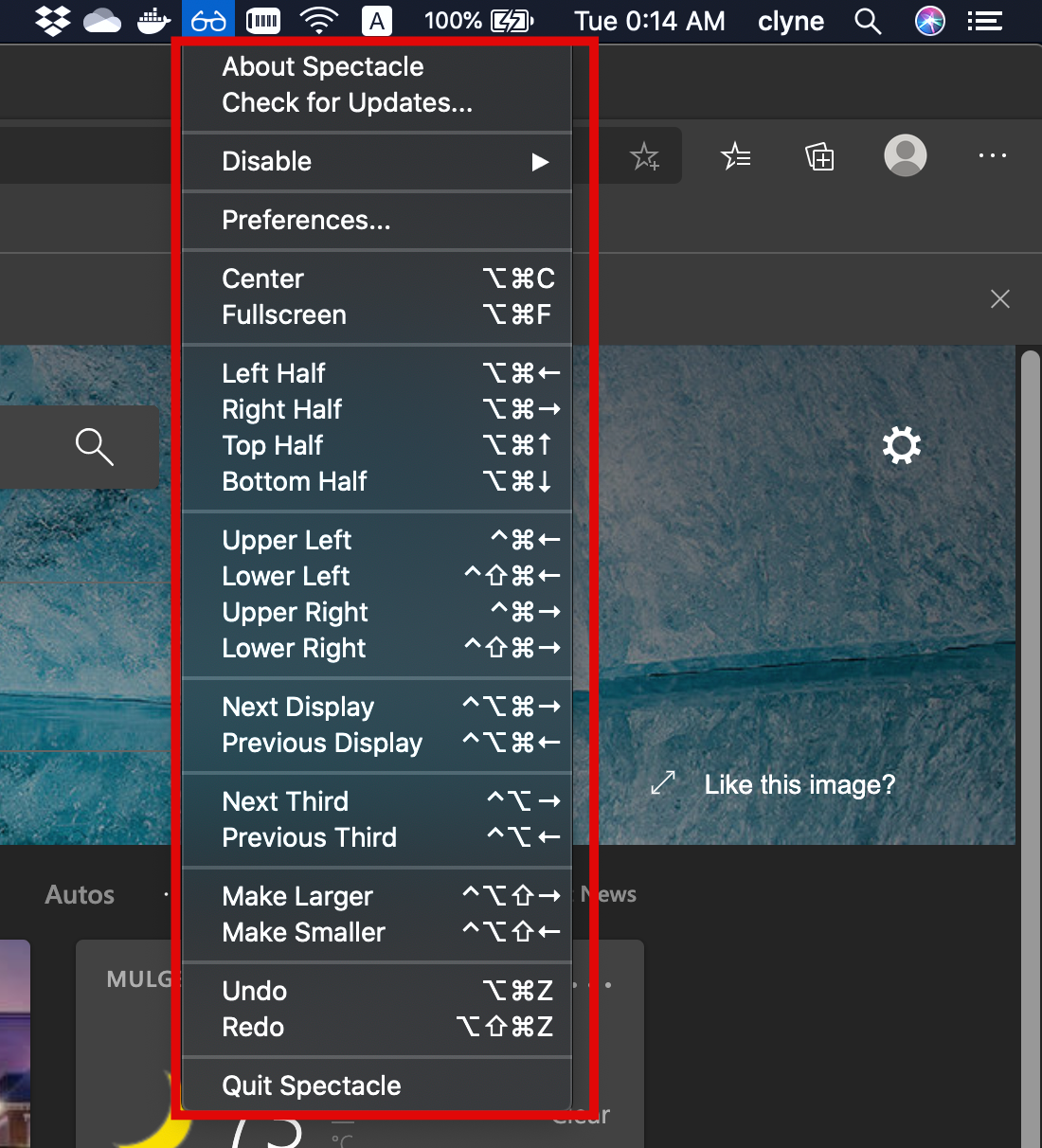
Task: Click the vertical scrollbar of the page
Action: pos(1030,748)
